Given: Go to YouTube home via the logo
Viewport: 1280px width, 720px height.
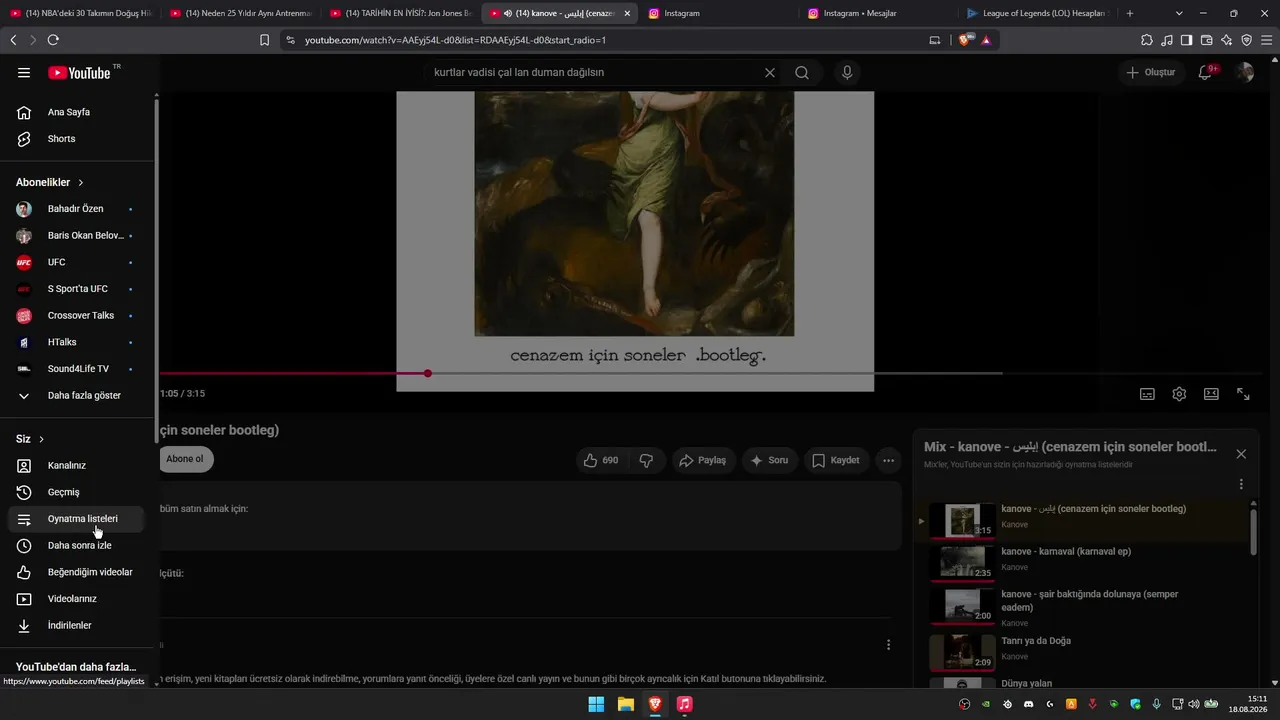Looking at the screenshot, I should 79,72.
